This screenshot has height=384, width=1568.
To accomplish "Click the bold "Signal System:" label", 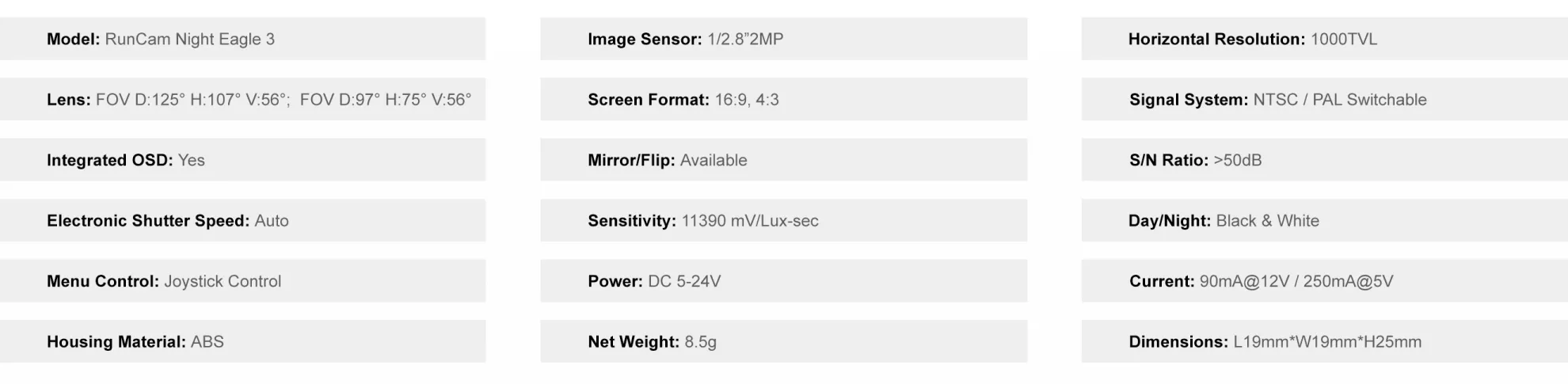I will pyautogui.click(x=1188, y=100).
